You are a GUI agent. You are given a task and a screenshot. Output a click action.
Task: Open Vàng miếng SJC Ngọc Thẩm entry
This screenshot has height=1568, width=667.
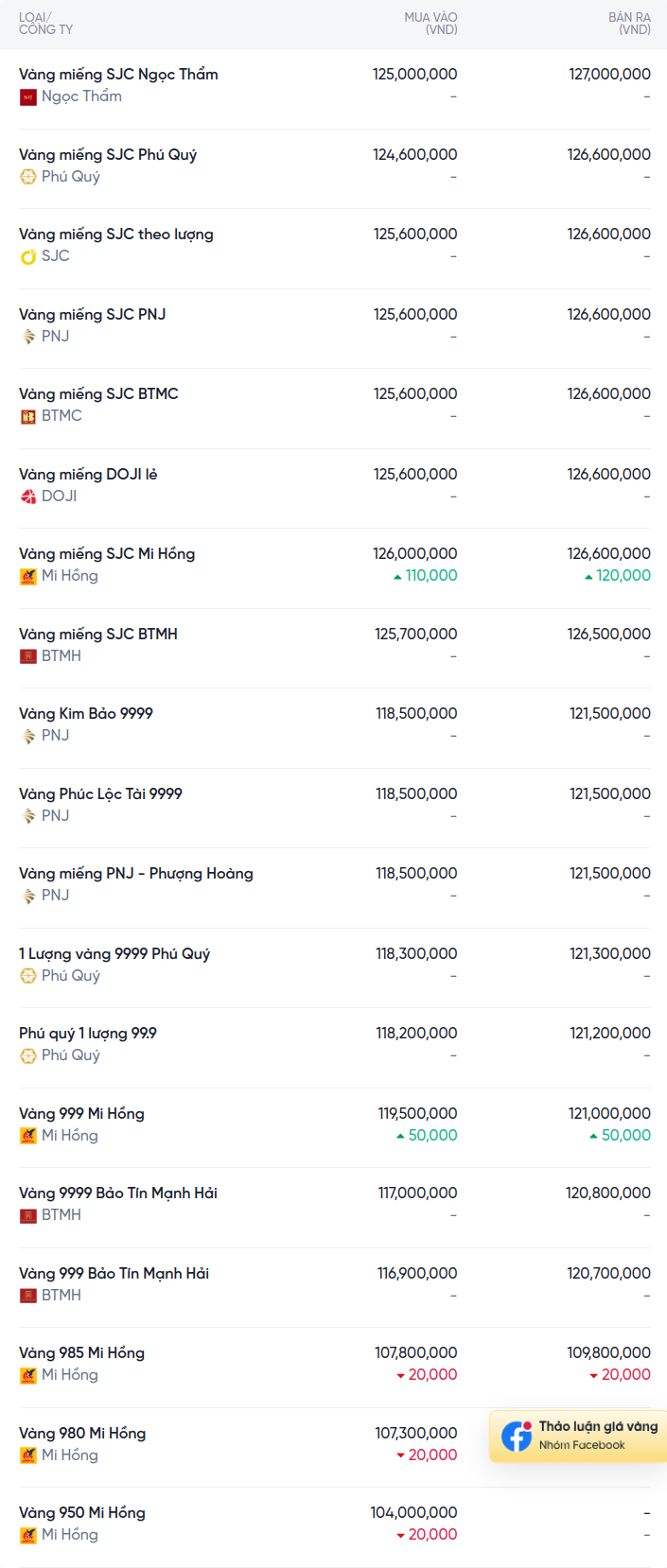tap(118, 75)
